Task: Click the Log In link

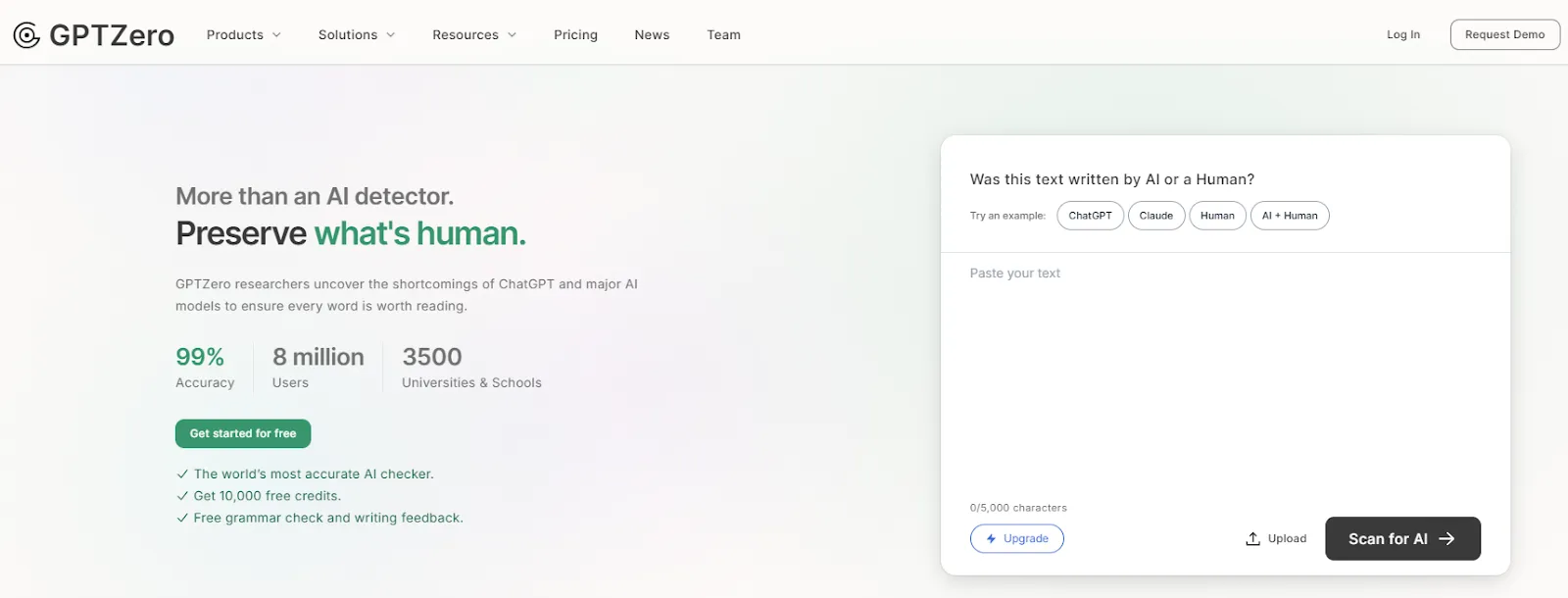Action: click(x=1402, y=34)
